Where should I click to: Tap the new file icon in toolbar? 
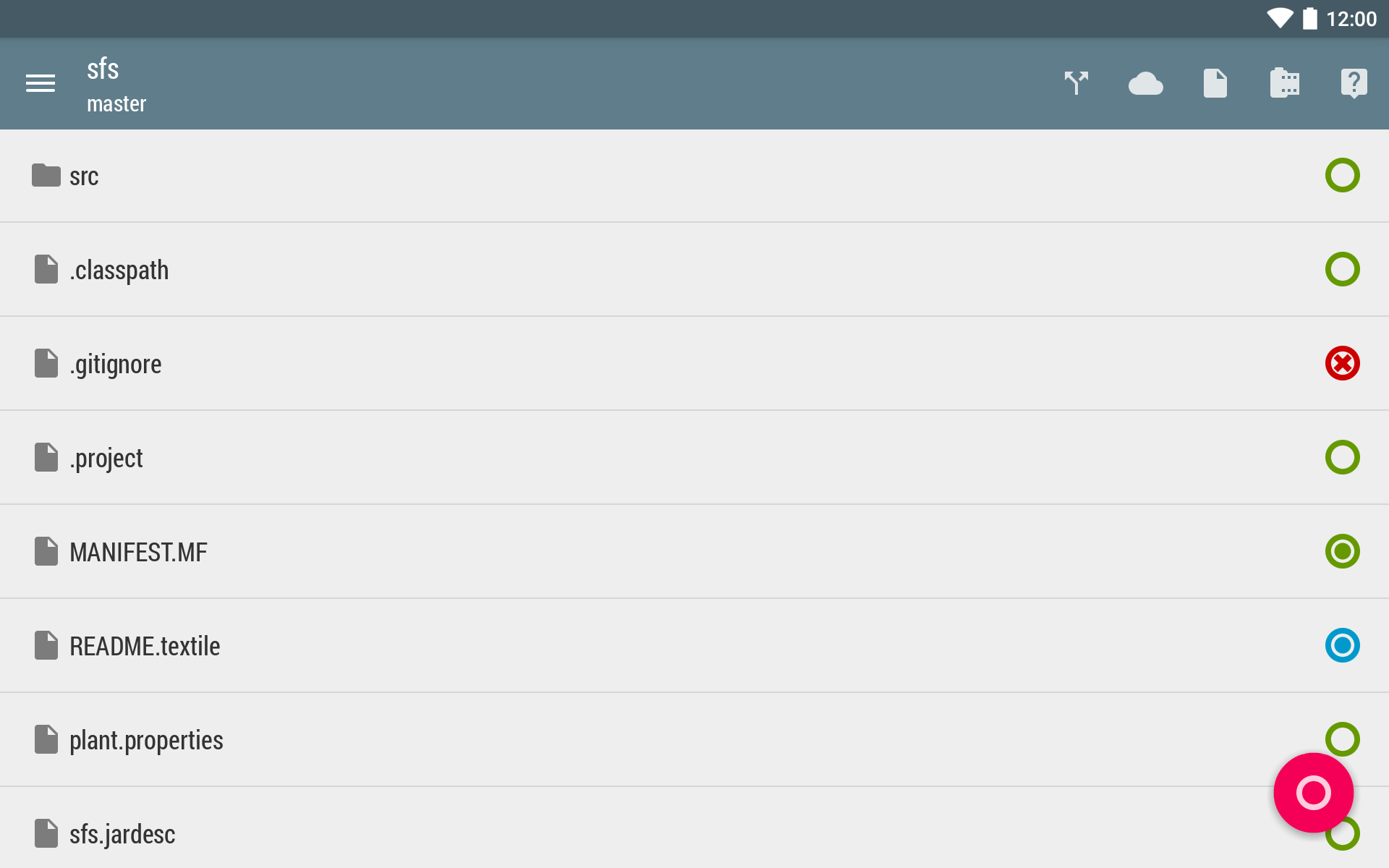click(x=1215, y=84)
